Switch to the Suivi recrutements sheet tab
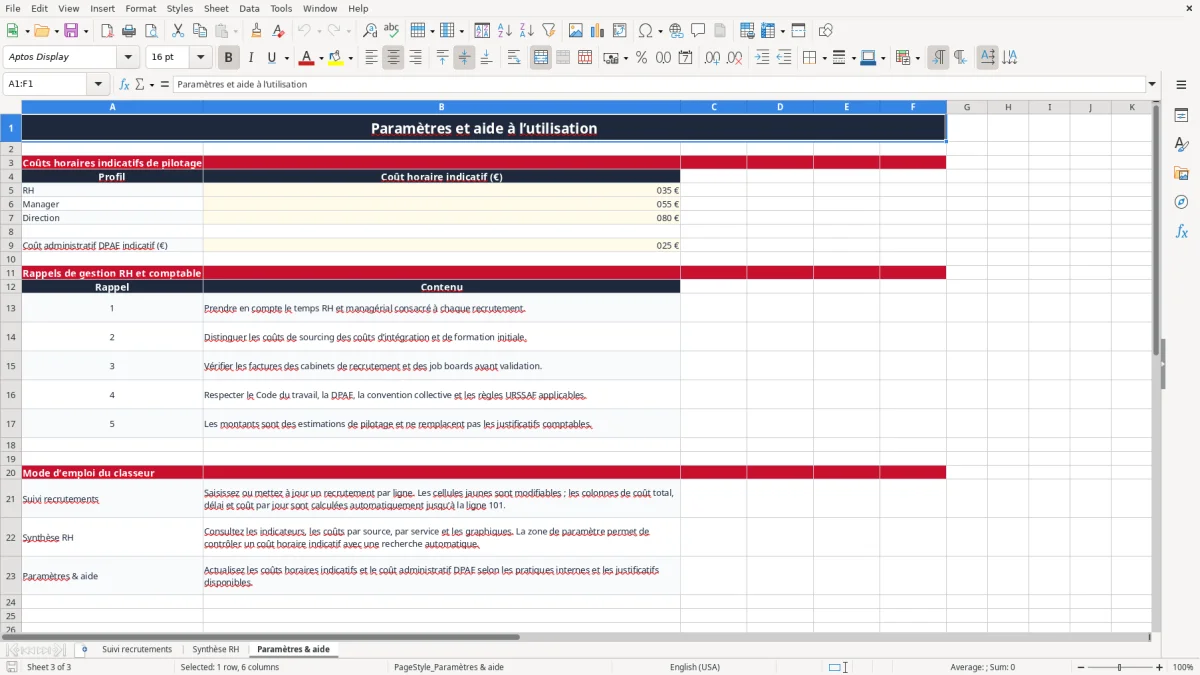Viewport: 1200px width, 675px height. coord(137,649)
